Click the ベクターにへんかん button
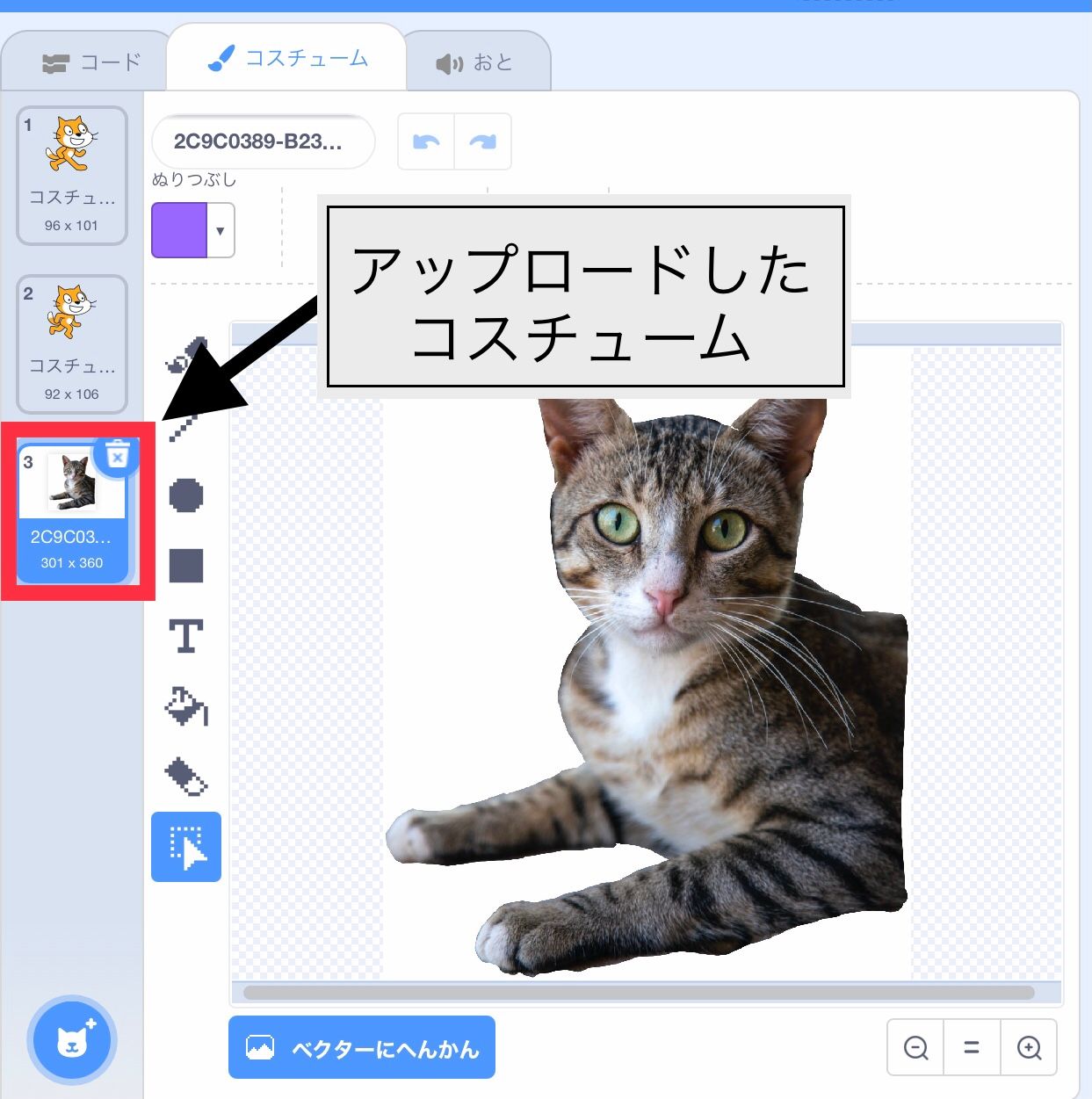1092x1099 pixels. (x=361, y=1047)
